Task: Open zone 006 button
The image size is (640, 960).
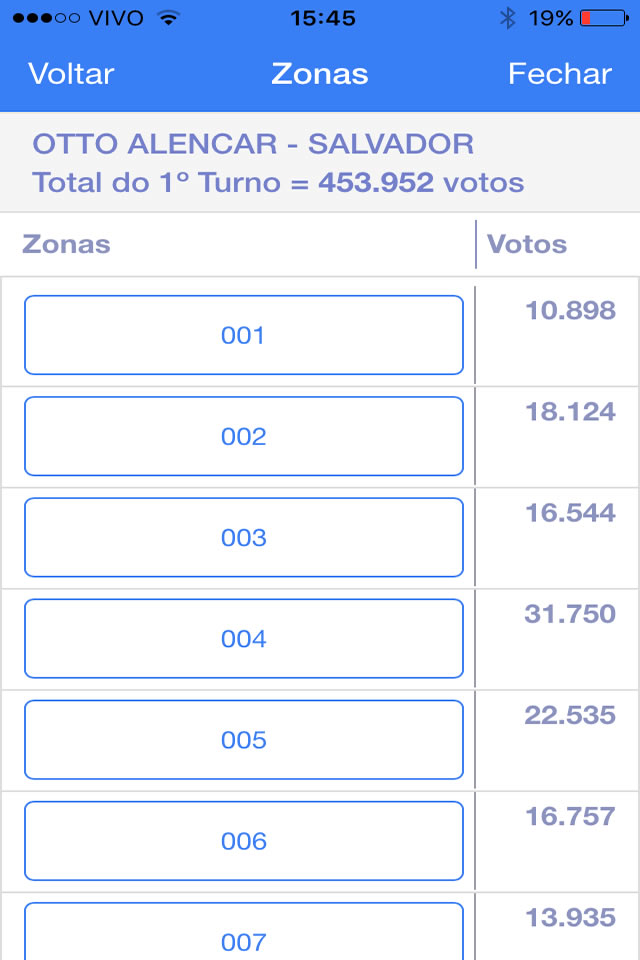Action: [243, 840]
